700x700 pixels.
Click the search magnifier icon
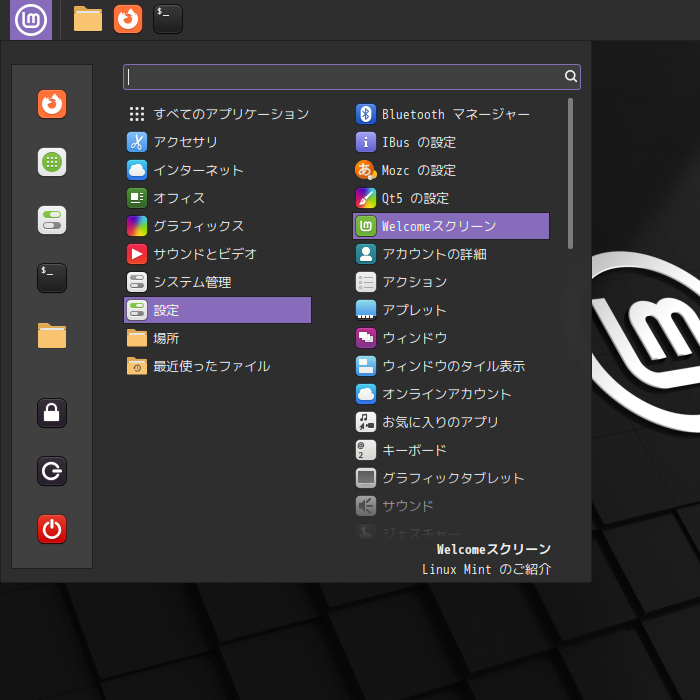point(571,76)
